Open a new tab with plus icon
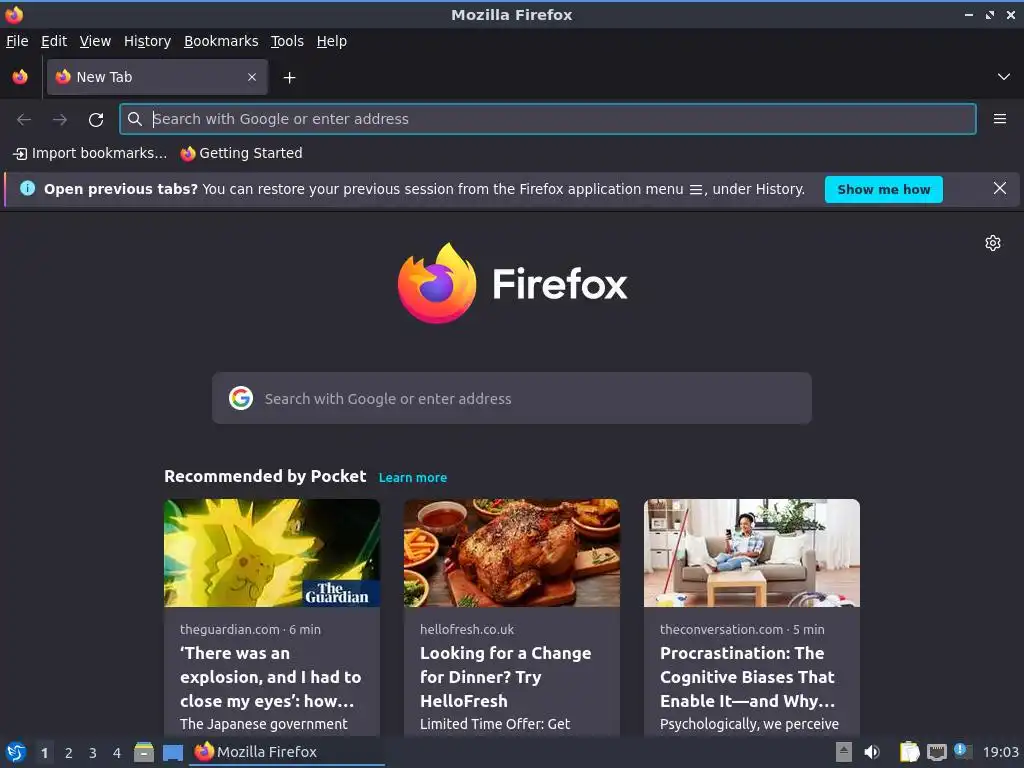The width and height of the screenshot is (1024, 768). click(x=289, y=78)
